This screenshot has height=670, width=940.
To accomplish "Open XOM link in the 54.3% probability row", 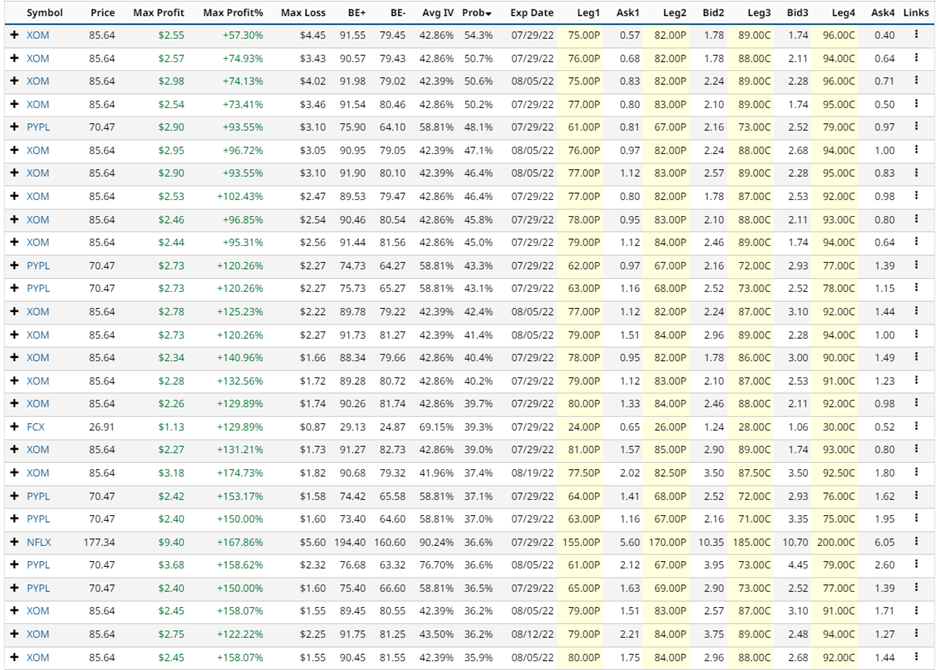I will tap(38, 35).
